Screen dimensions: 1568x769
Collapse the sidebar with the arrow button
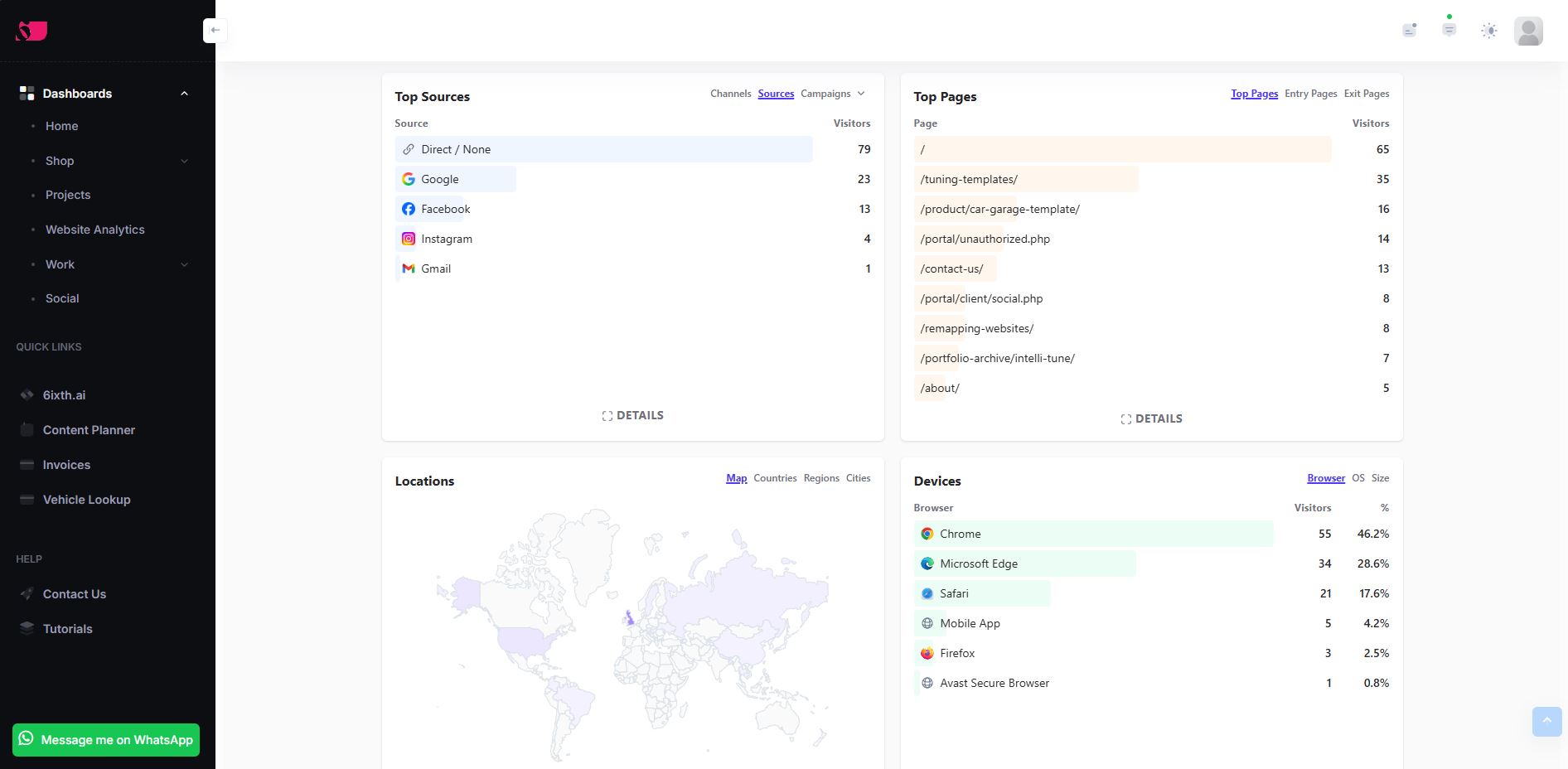click(x=215, y=31)
